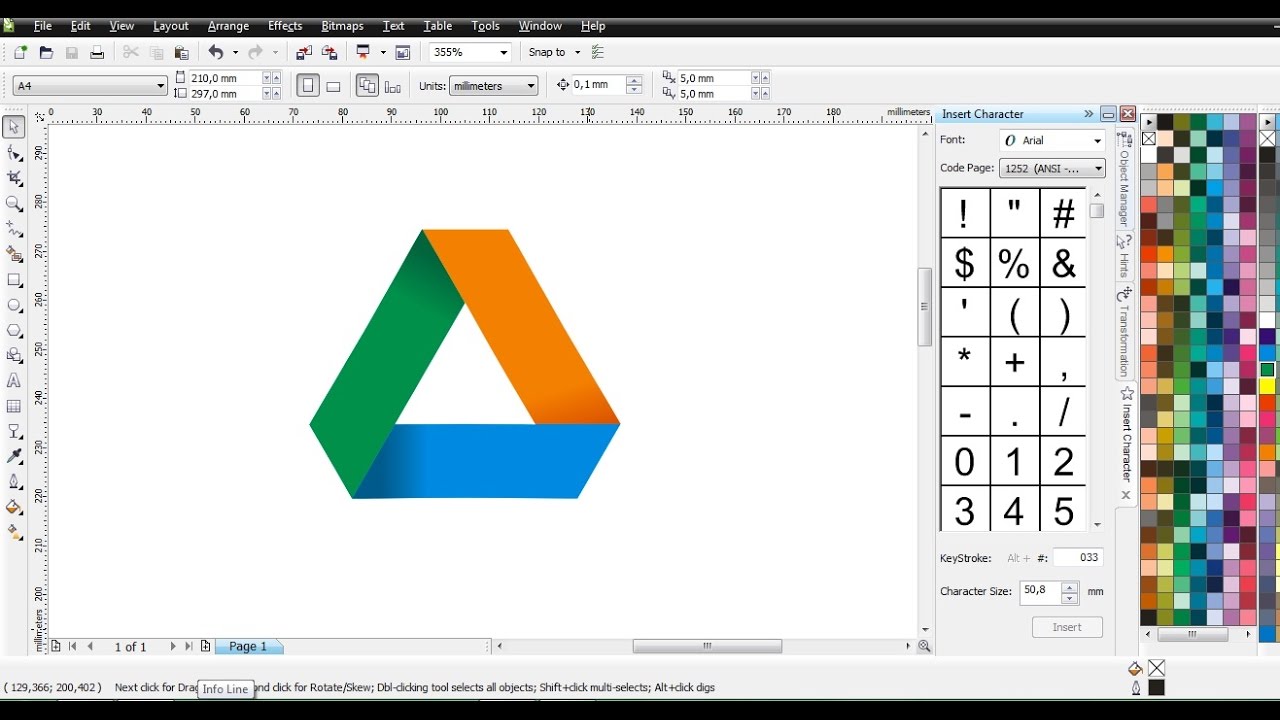Create a new document

(x=20, y=52)
